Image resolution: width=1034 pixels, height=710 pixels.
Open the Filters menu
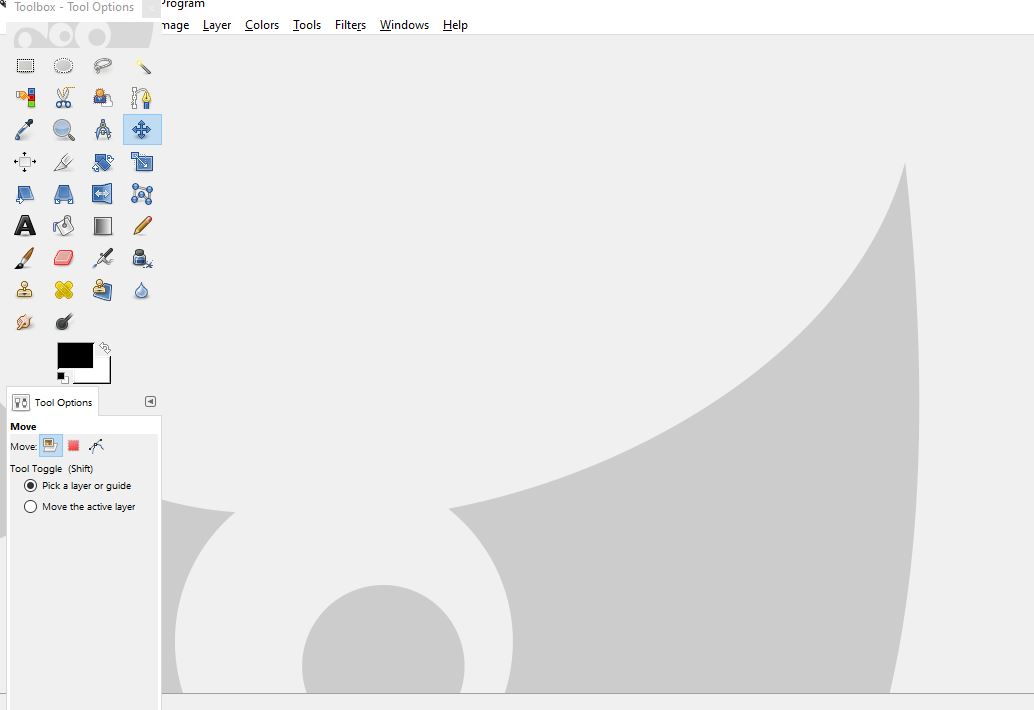(x=350, y=25)
